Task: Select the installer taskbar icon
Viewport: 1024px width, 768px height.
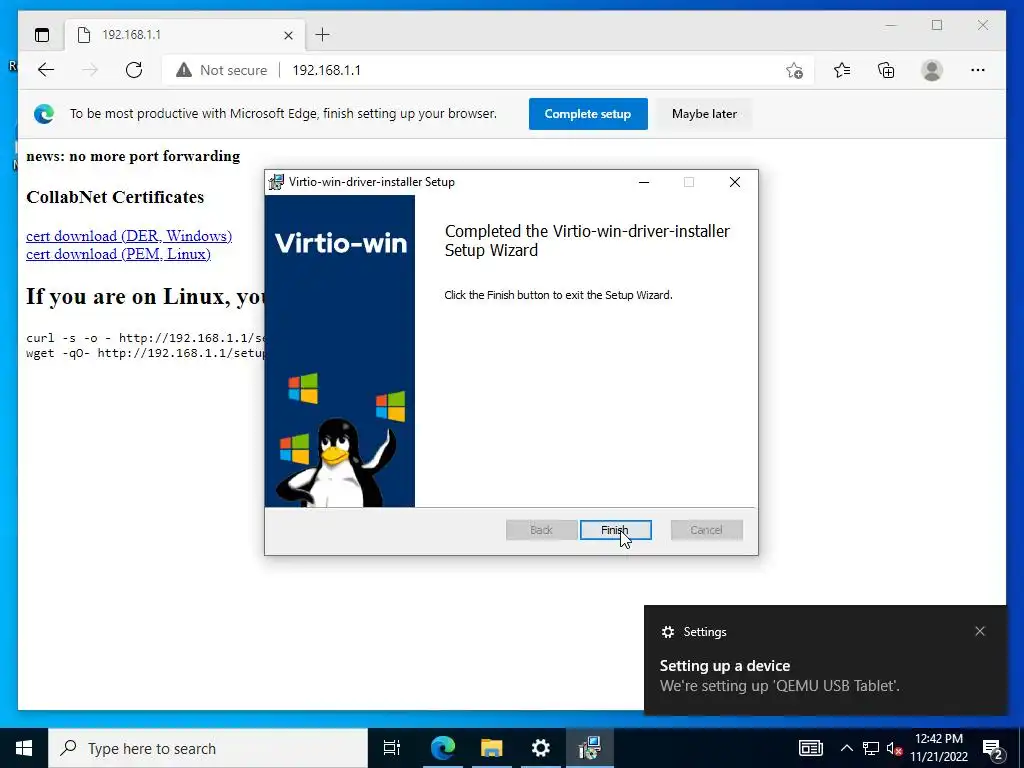Action: click(x=589, y=748)
